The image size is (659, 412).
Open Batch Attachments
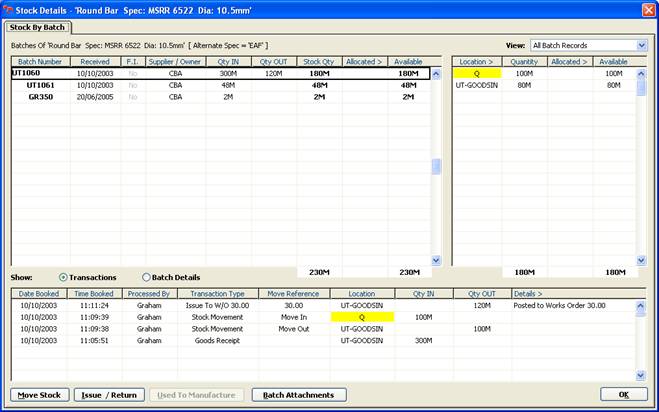click(x=298, y=395)
